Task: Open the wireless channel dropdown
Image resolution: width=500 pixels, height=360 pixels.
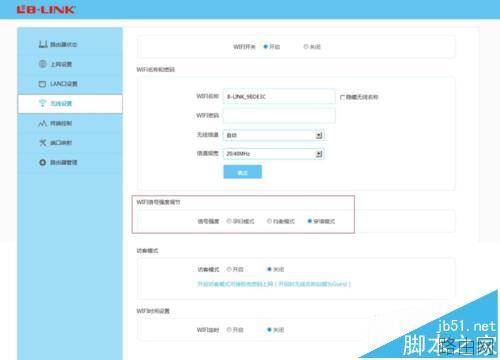Action: click(x=274, y=135)
